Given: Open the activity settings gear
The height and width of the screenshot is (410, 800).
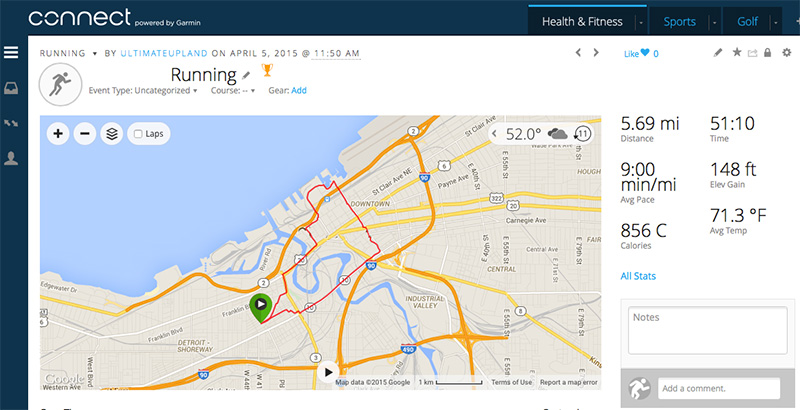Looking at the screenshot, I should point(785,52).
